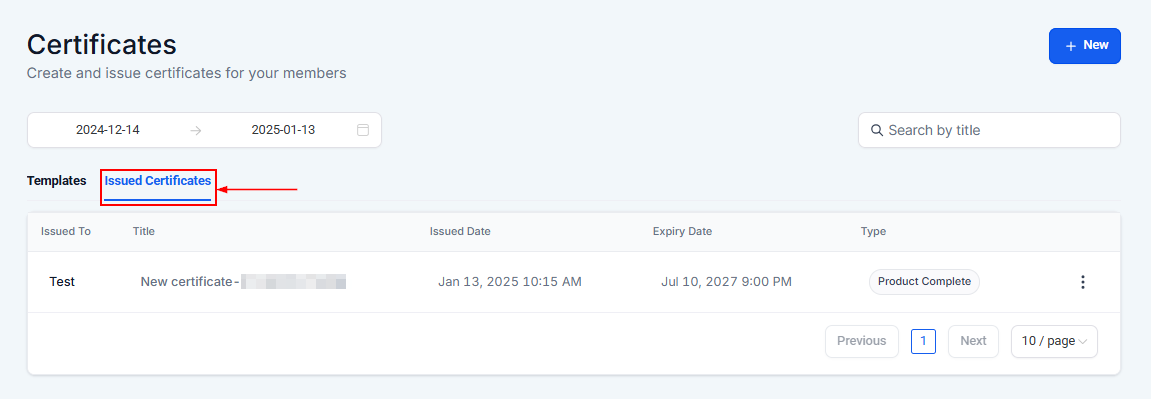
Task: Open the New certificate title entry
Action: pyautogui.click(x=243, y=282)
